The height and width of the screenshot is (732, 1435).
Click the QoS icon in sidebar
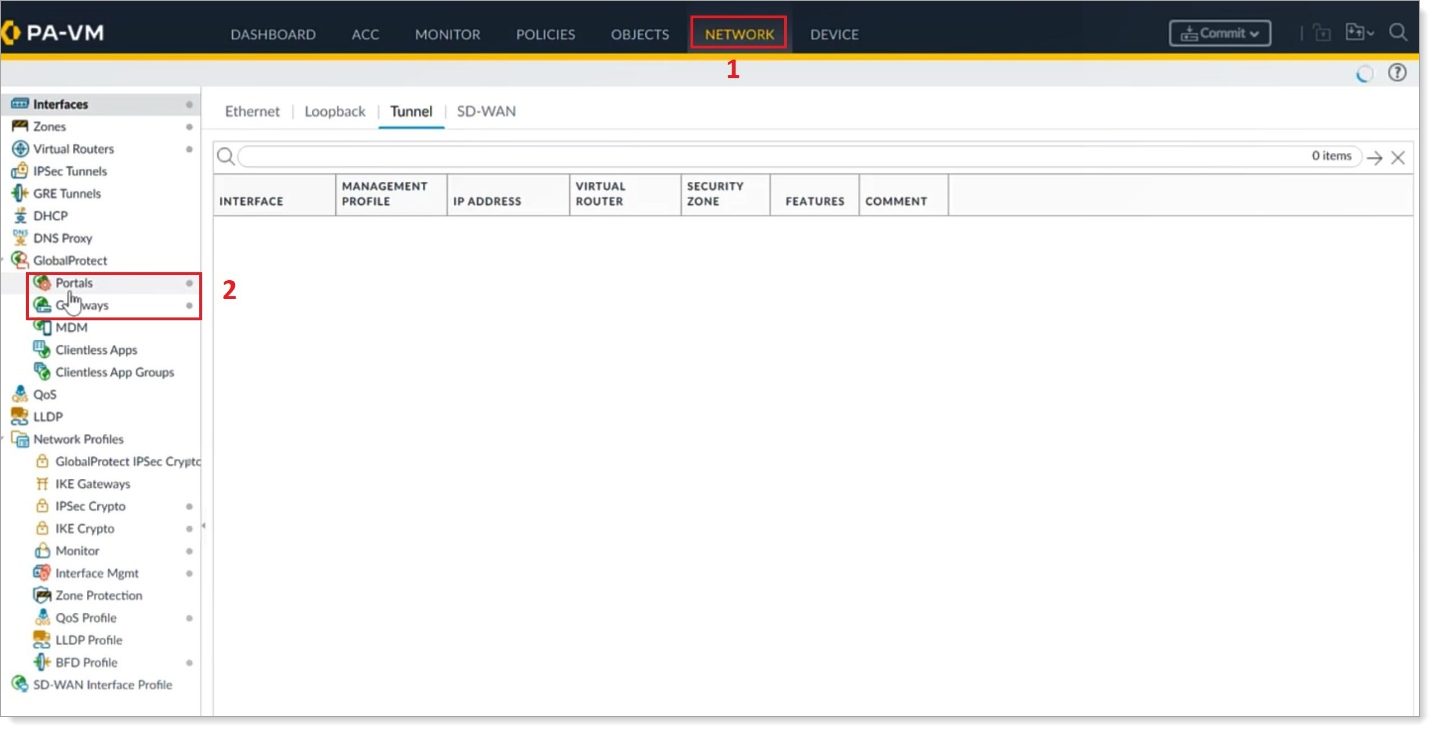(x=19, y=394)
